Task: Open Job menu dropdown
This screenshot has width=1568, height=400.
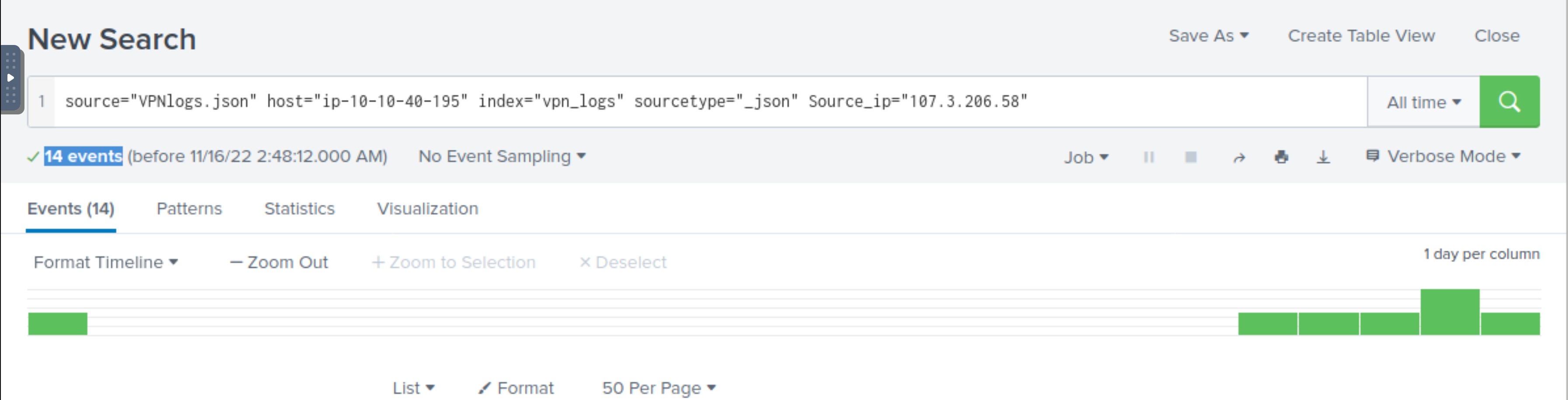Action: [x=1086, y=158]
